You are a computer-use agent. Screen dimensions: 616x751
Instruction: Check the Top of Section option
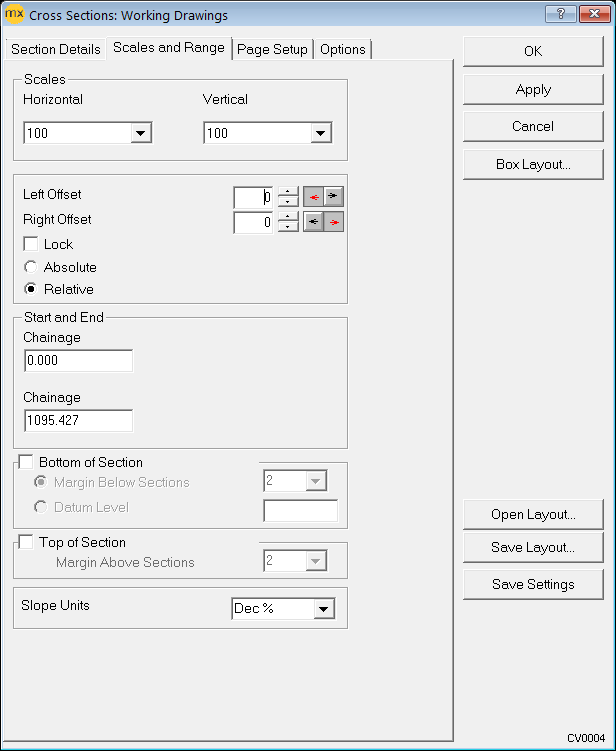pos(26,542)
